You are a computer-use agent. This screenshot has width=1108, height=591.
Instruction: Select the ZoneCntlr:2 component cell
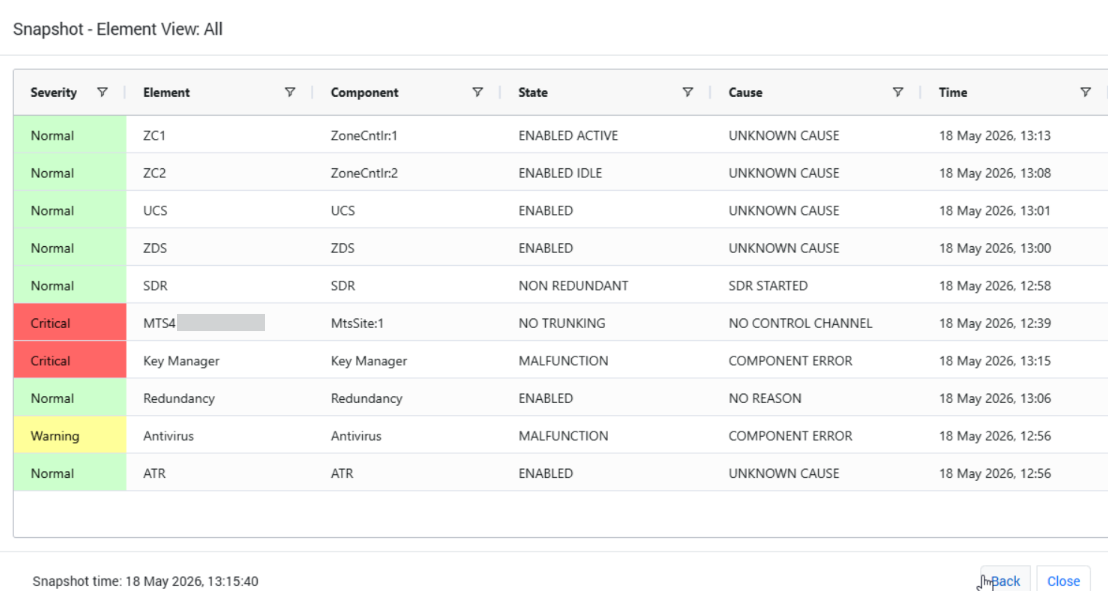pos(407,173)
